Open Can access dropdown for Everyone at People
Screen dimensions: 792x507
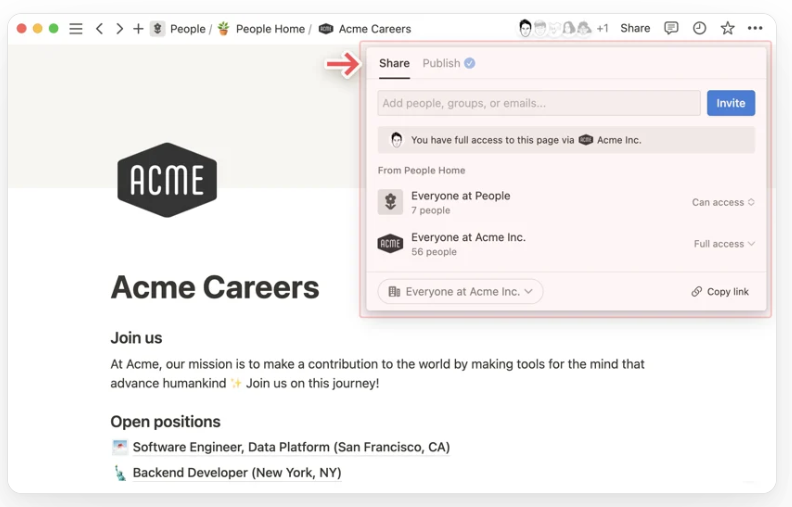(x=723, y=202)
